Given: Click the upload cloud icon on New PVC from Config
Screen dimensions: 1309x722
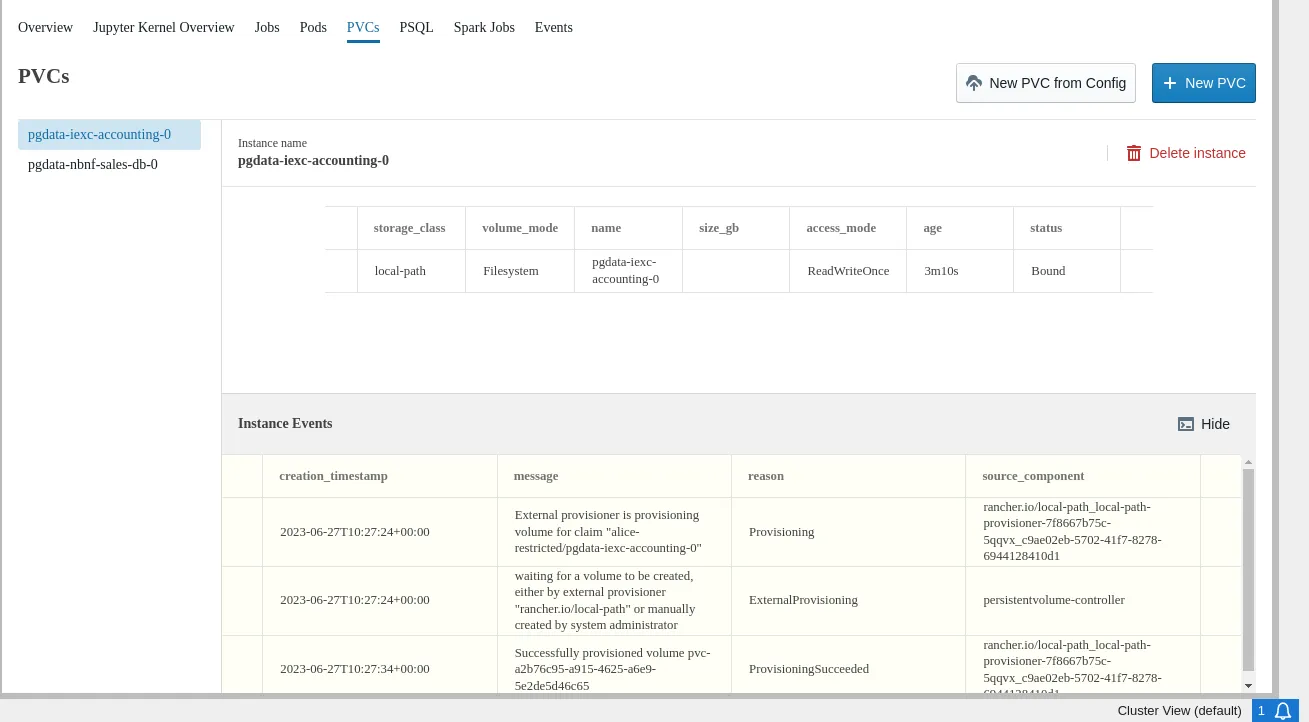Looking at the screenshot, I should (x=974, y=83).
